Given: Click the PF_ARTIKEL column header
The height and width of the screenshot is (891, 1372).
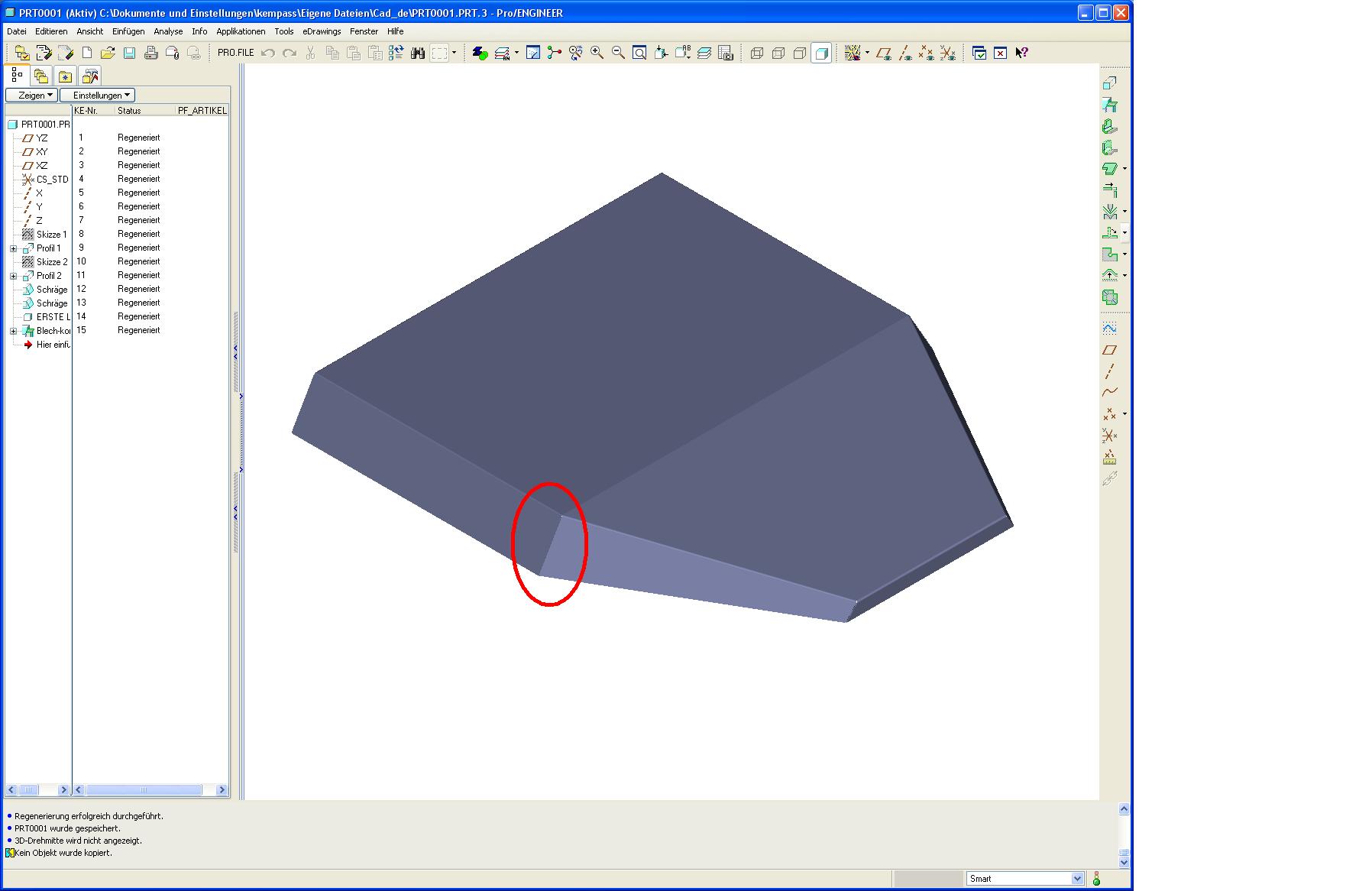Looking at the screenshot, I should click(x=202, y=110).
